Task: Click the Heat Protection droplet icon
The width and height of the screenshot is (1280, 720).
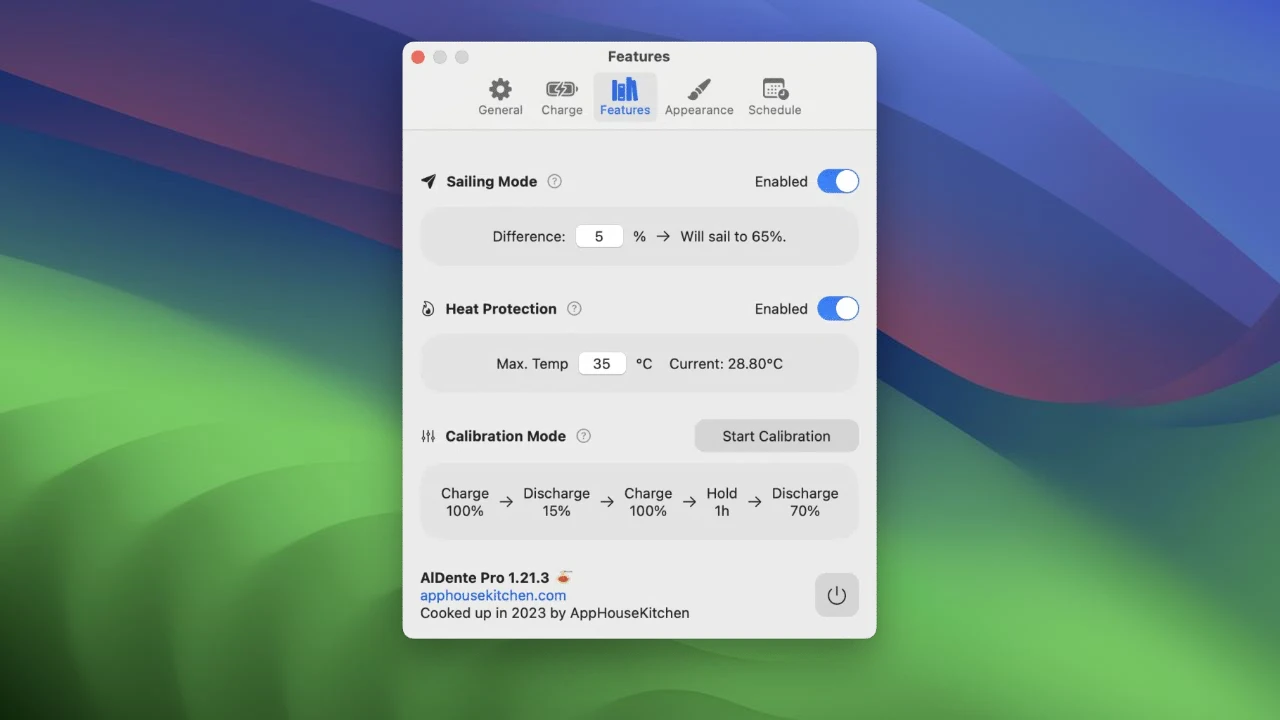Action: (428, 308)
